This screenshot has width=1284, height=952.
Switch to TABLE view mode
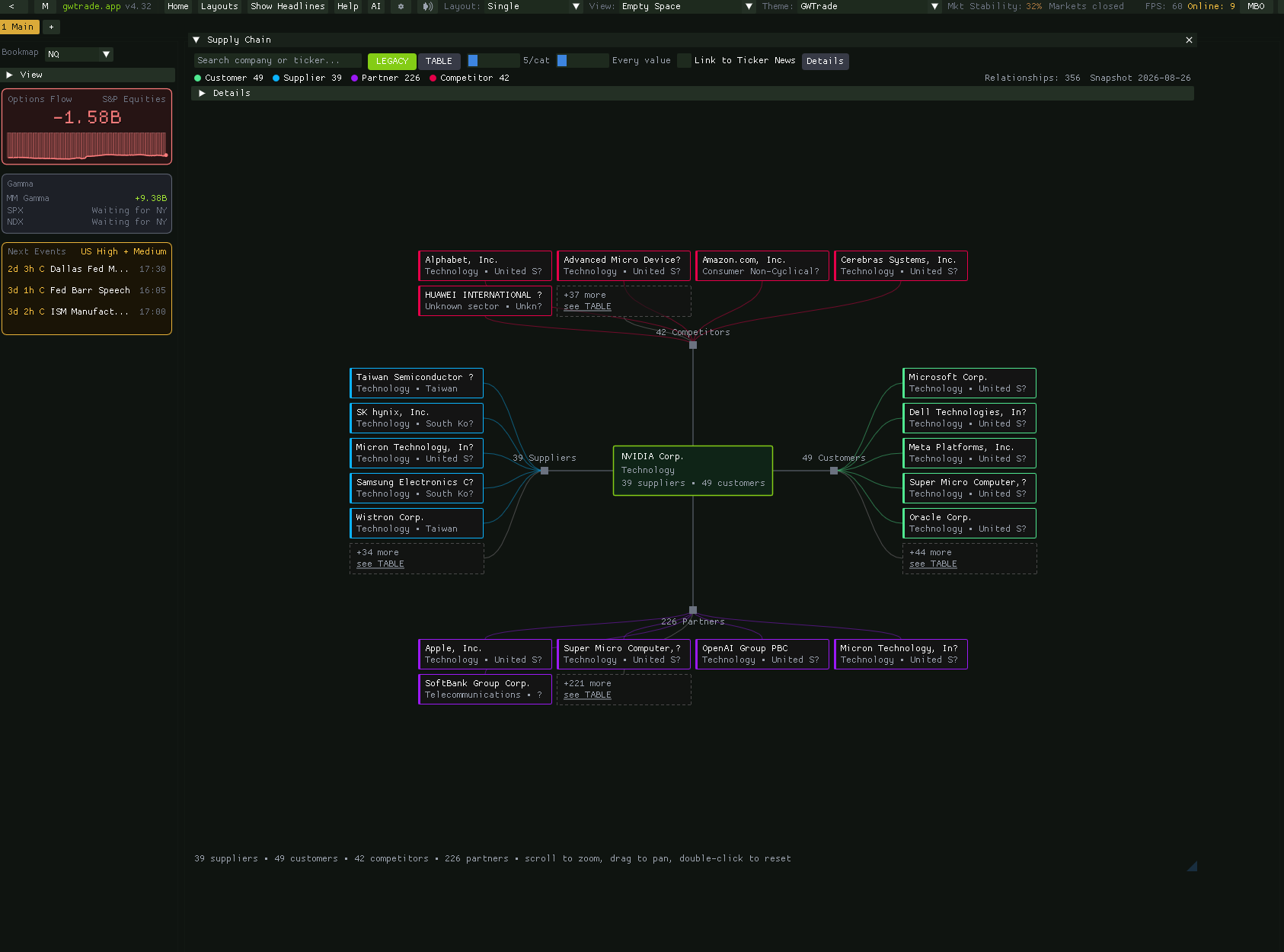439,61
